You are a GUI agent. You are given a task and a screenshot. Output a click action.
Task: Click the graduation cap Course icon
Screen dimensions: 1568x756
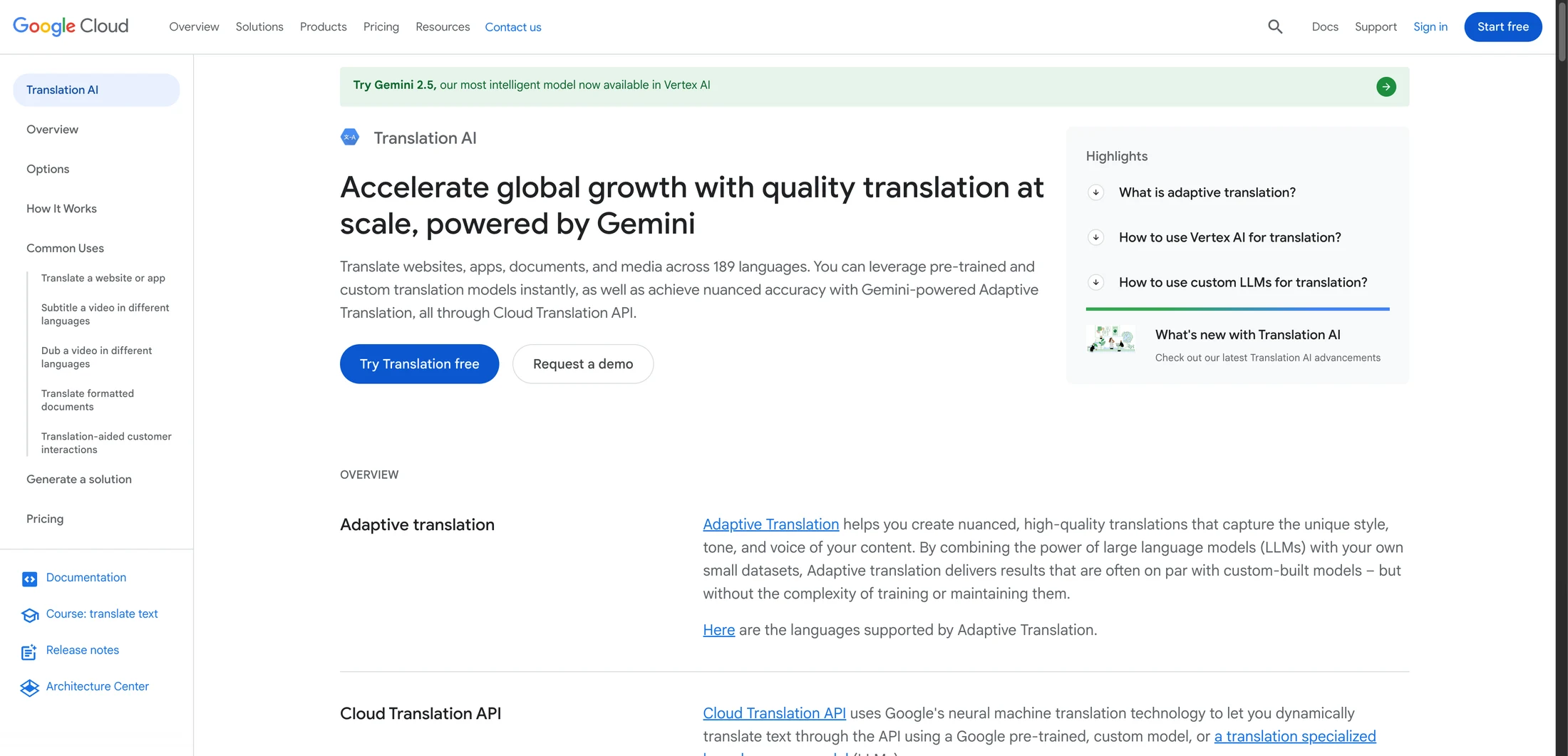(29, 615)
